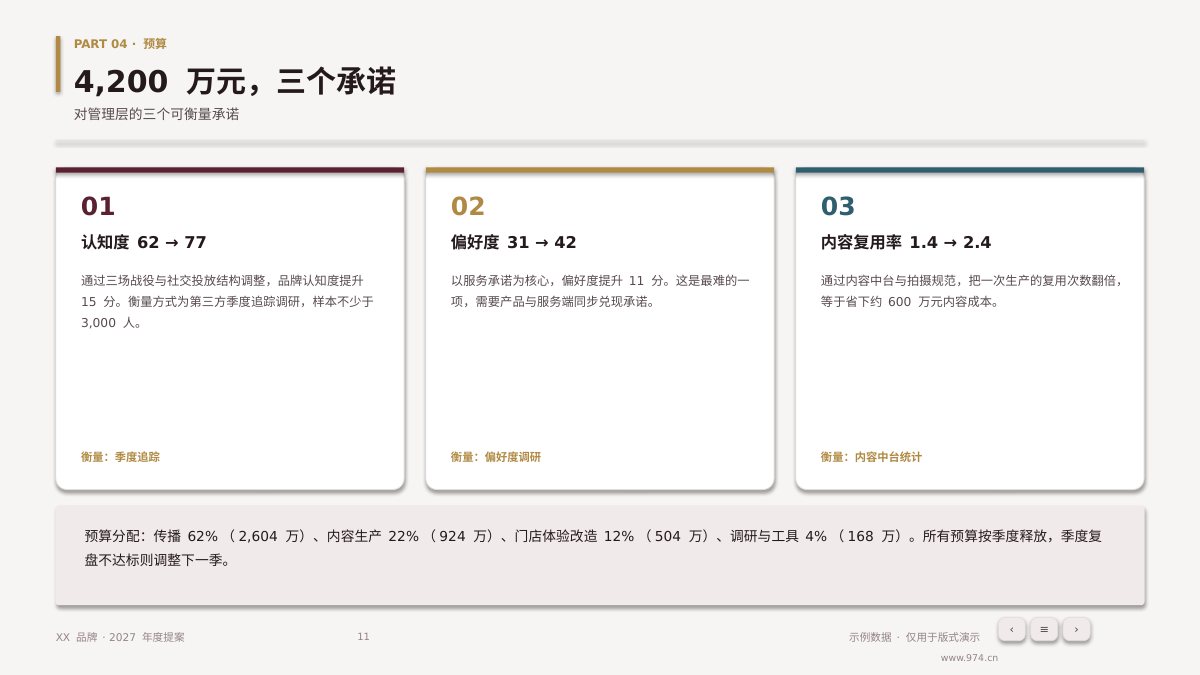Screen dimensions: 1200x675
Task: Click the www.974.cn link text
Action: (x=969, y=658)
